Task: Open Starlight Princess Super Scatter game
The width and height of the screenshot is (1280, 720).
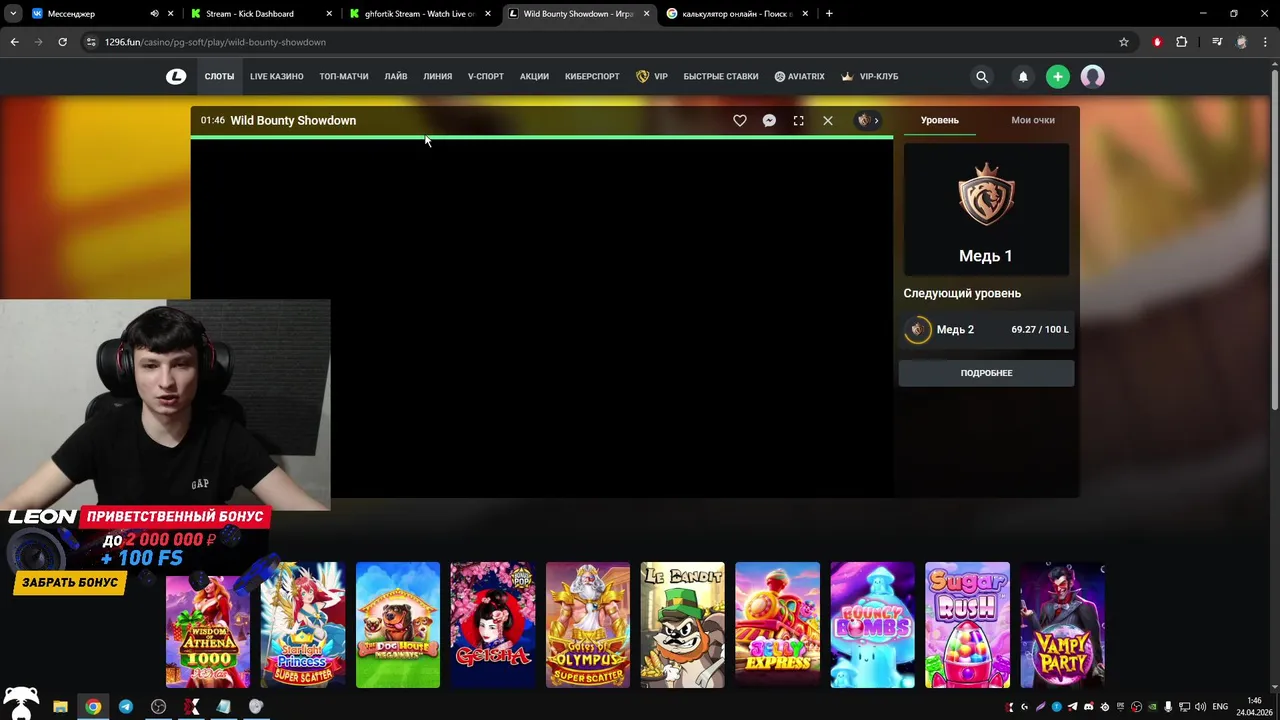Action: [303, 625]
